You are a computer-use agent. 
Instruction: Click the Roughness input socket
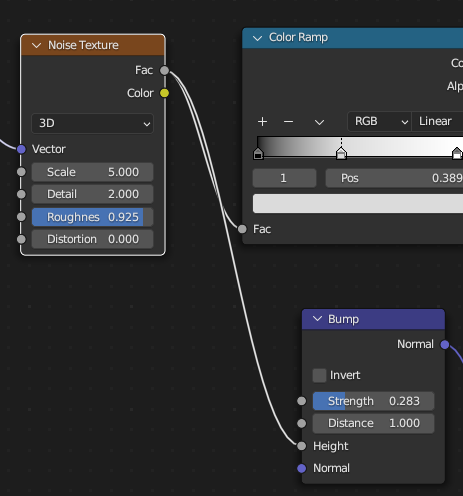(21, 217)
